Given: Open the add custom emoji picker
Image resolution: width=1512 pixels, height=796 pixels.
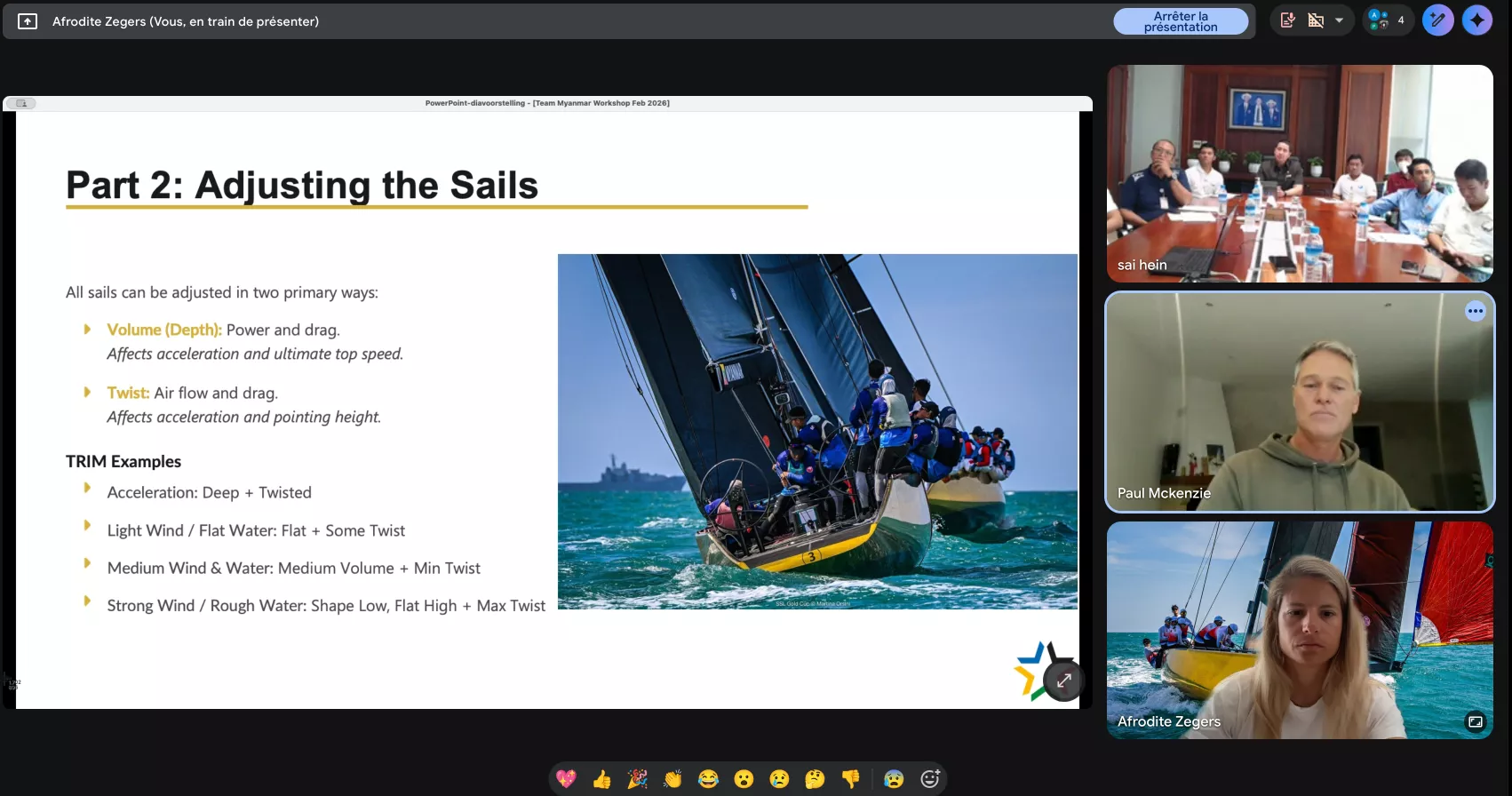Looking at the screenshot, I should pos(930,779).
